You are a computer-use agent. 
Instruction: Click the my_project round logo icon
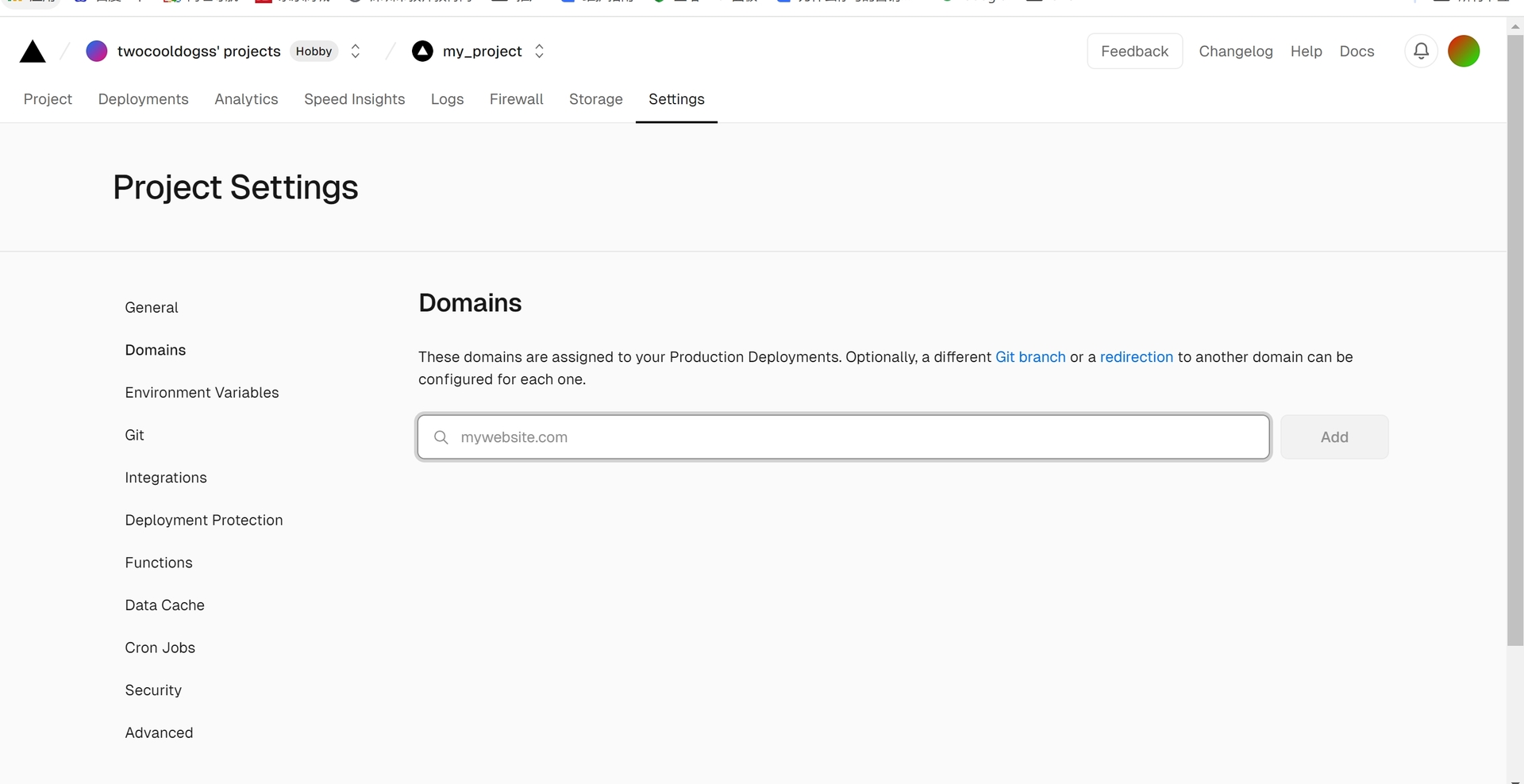[422, 52]
